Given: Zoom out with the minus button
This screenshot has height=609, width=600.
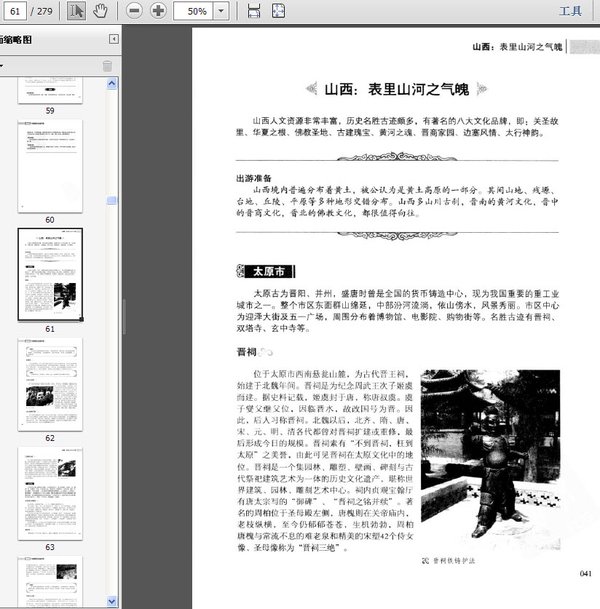Looking at the screenshot, I should [x=134, y=10].
